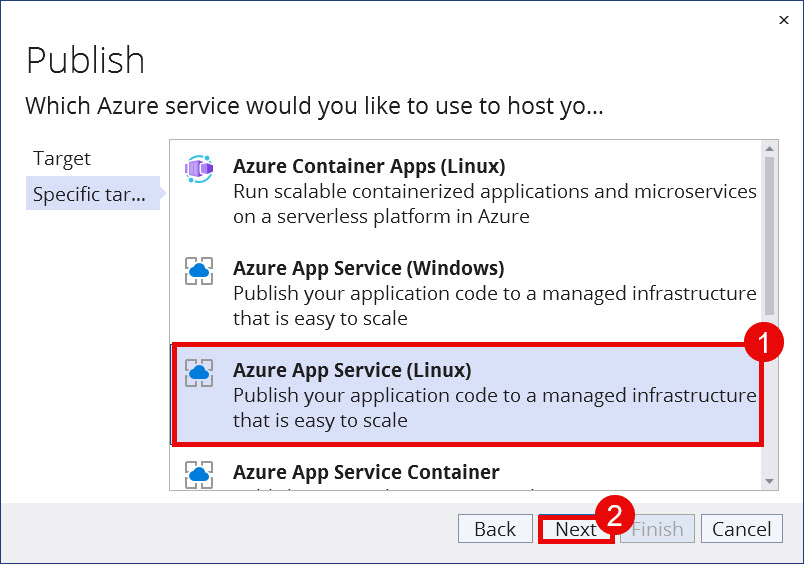
Task: Click the Azure Container Apps icon
Action: point(199,169)
